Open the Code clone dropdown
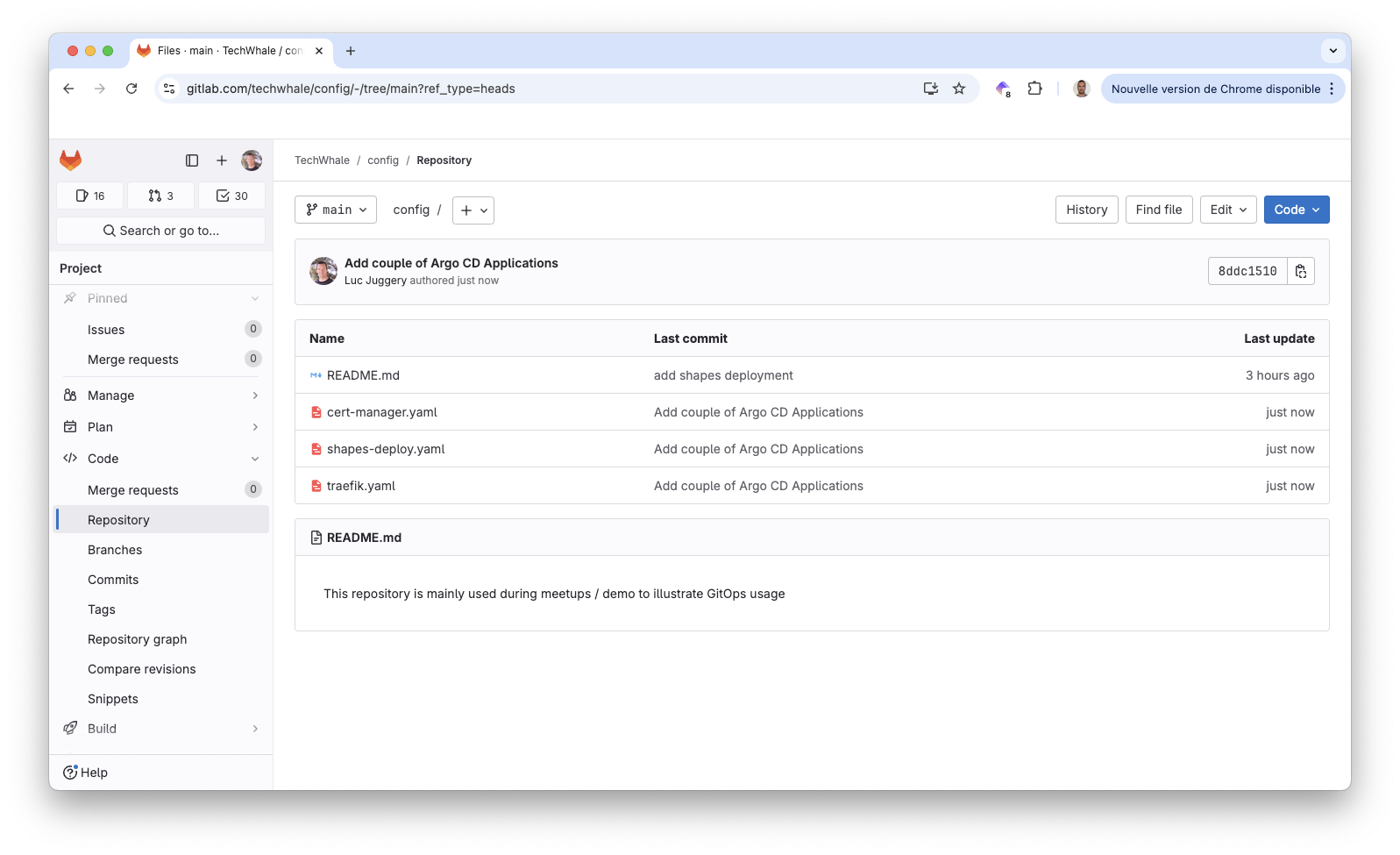 tap(1297, 210)
